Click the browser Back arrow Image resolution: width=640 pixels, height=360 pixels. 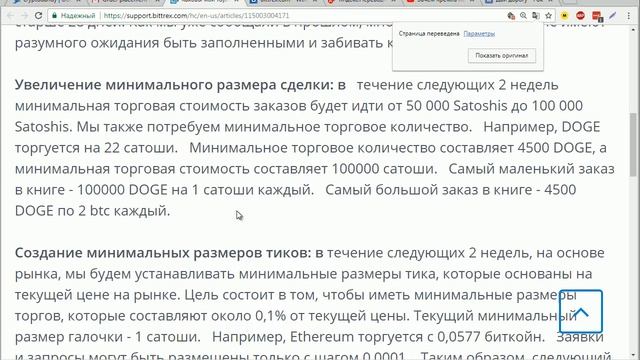tap(11, 16)
